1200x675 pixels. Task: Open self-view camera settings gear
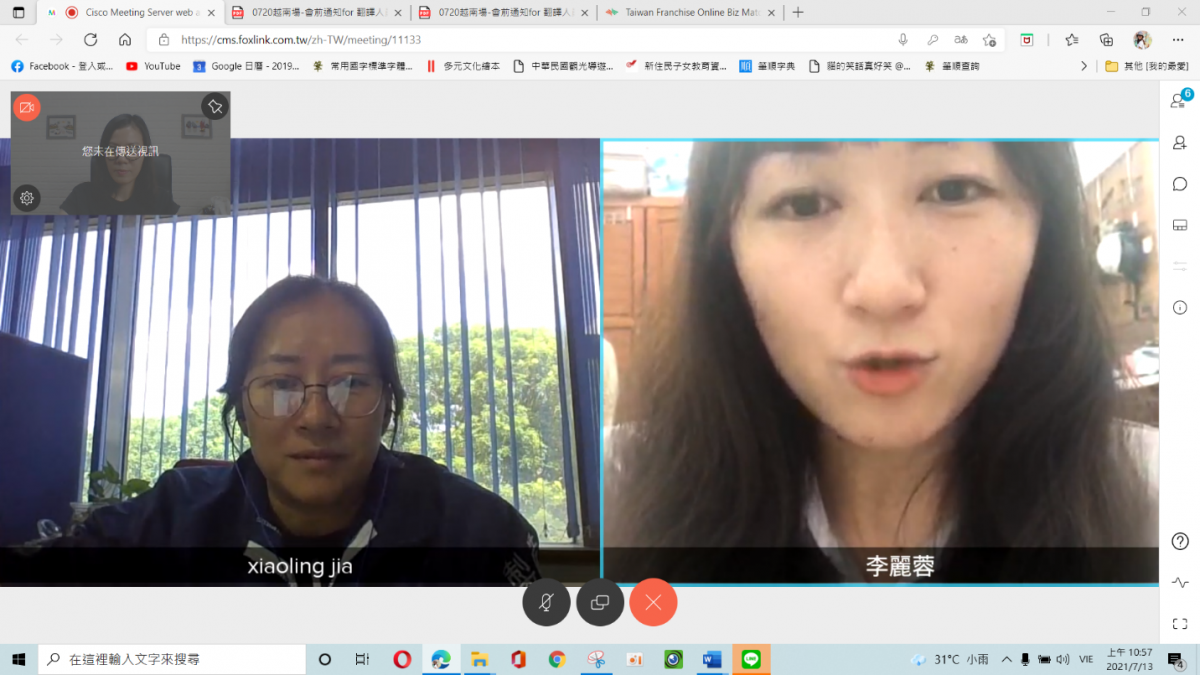tap(27, 198)
